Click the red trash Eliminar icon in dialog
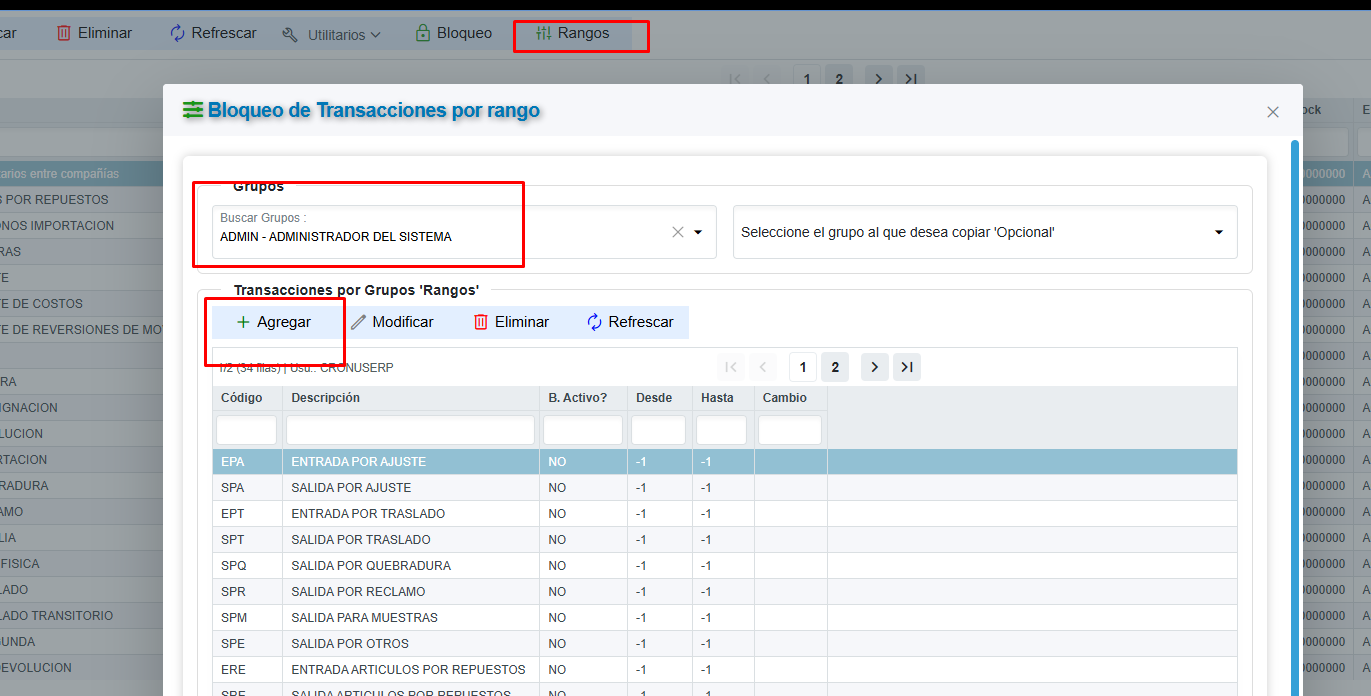Screen dimensions: 1371x696 tap(481, 322)
